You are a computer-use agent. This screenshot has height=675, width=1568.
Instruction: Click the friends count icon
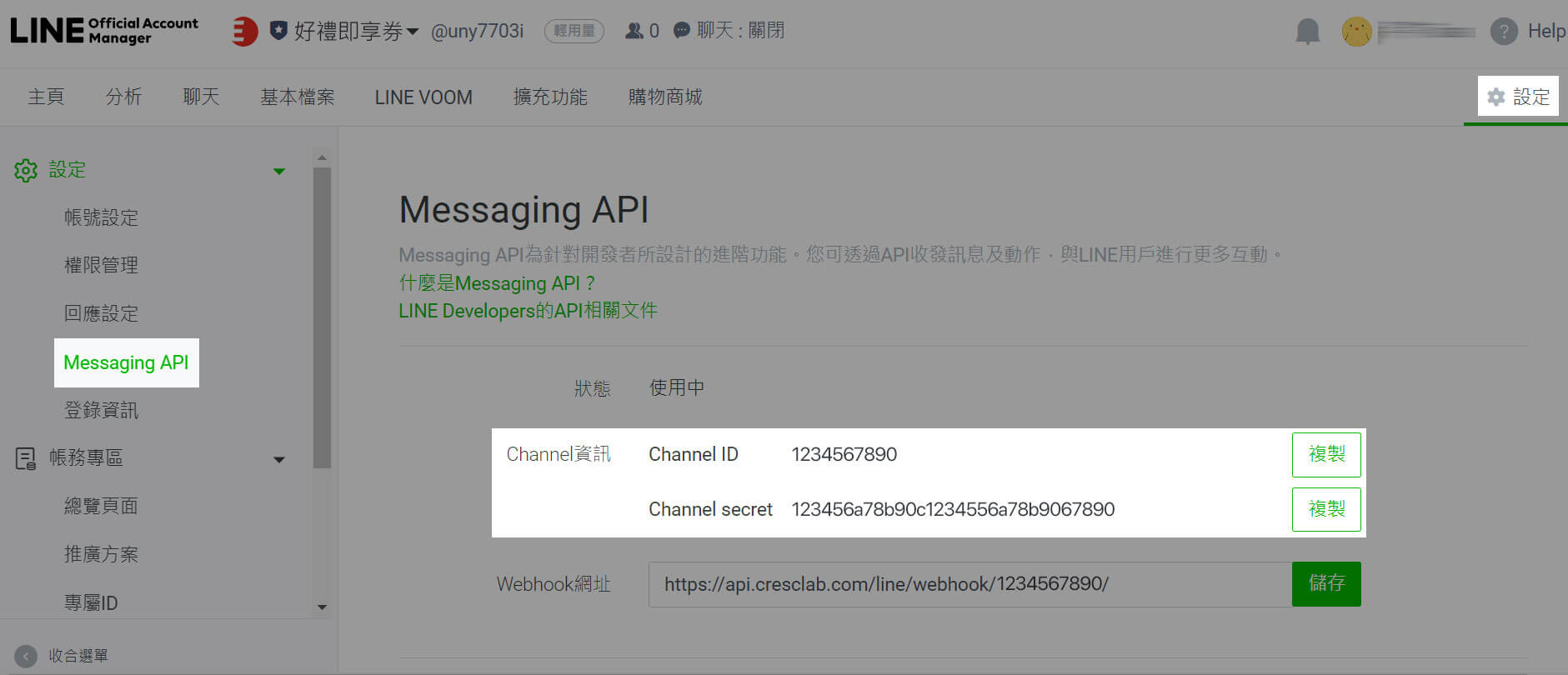tap(634, 31)
